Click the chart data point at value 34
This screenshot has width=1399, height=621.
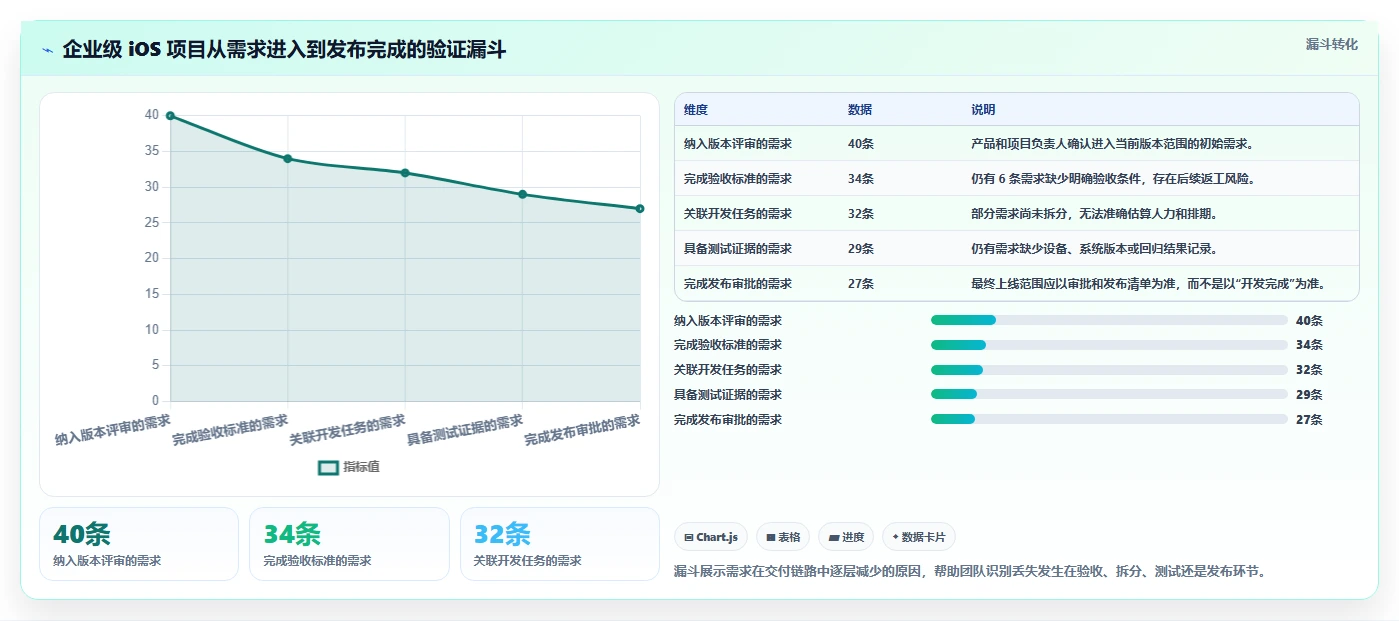(288, 159)
